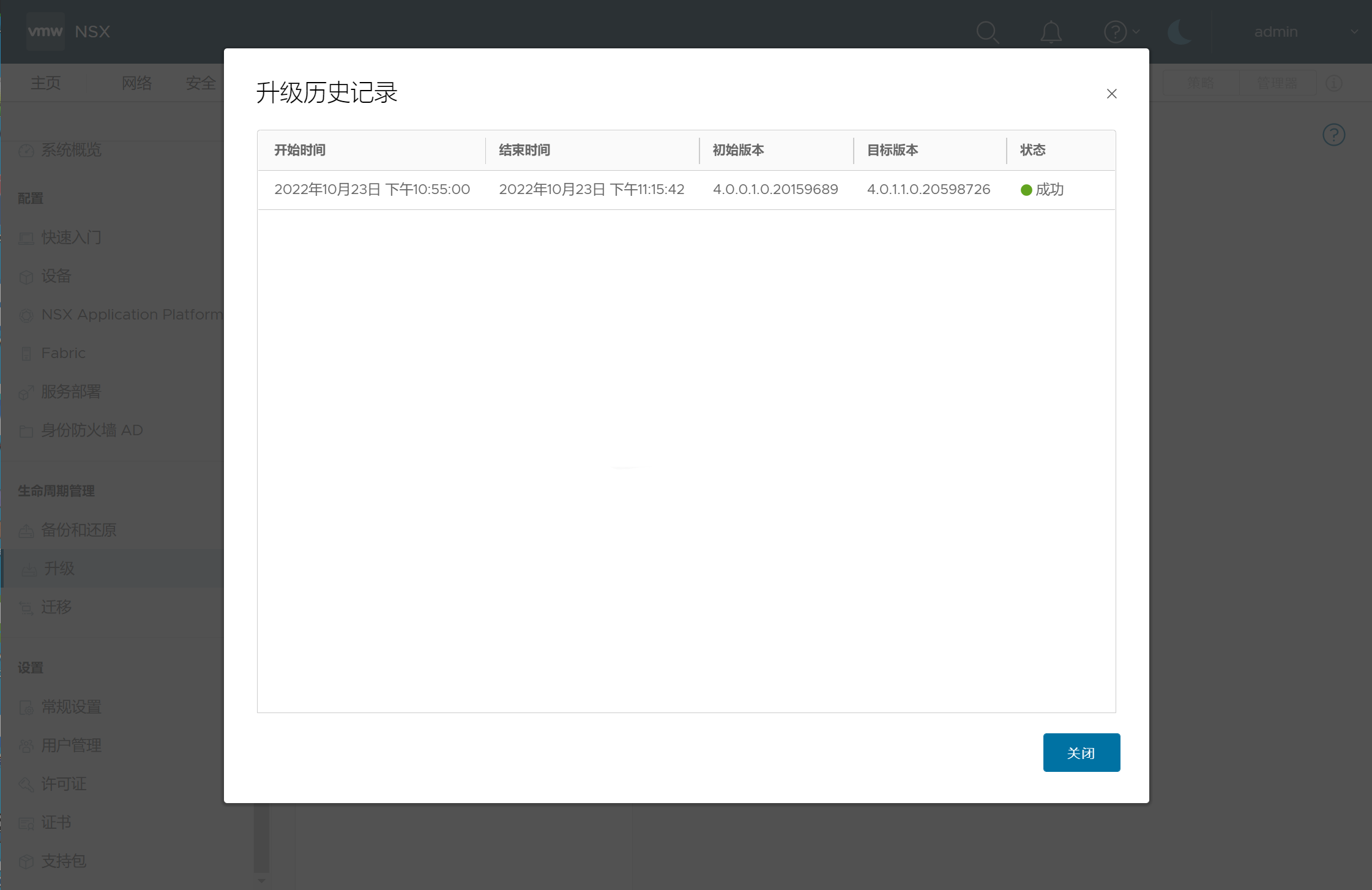
Task: Click the 初始版本 column header
Action: coord(738,150)
